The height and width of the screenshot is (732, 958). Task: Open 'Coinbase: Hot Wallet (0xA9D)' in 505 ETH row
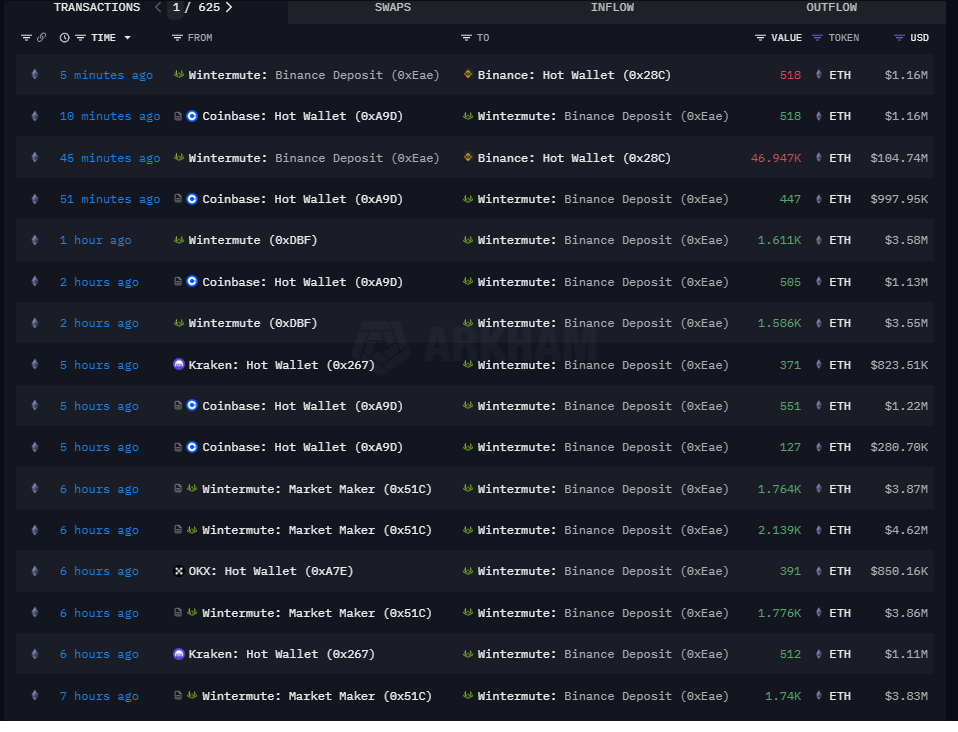tap(302, 282)
